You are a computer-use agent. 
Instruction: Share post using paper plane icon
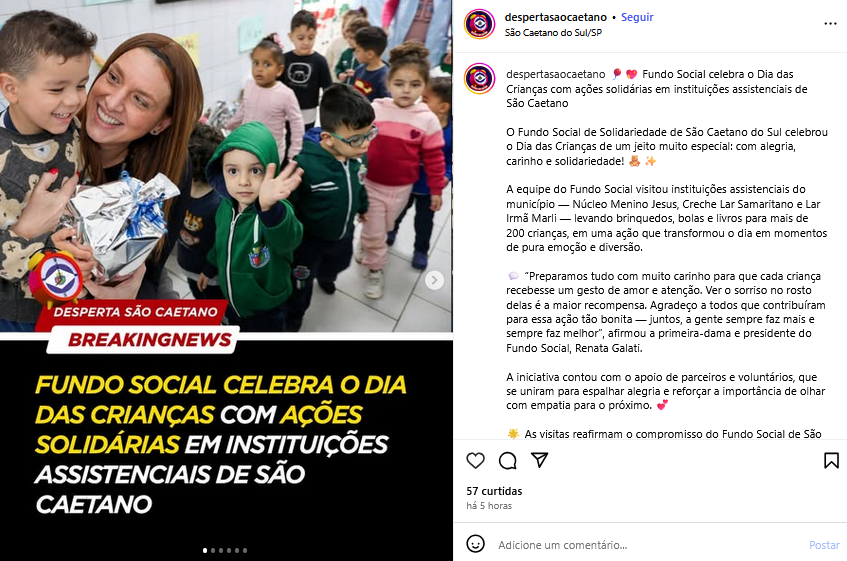point(540,460)
